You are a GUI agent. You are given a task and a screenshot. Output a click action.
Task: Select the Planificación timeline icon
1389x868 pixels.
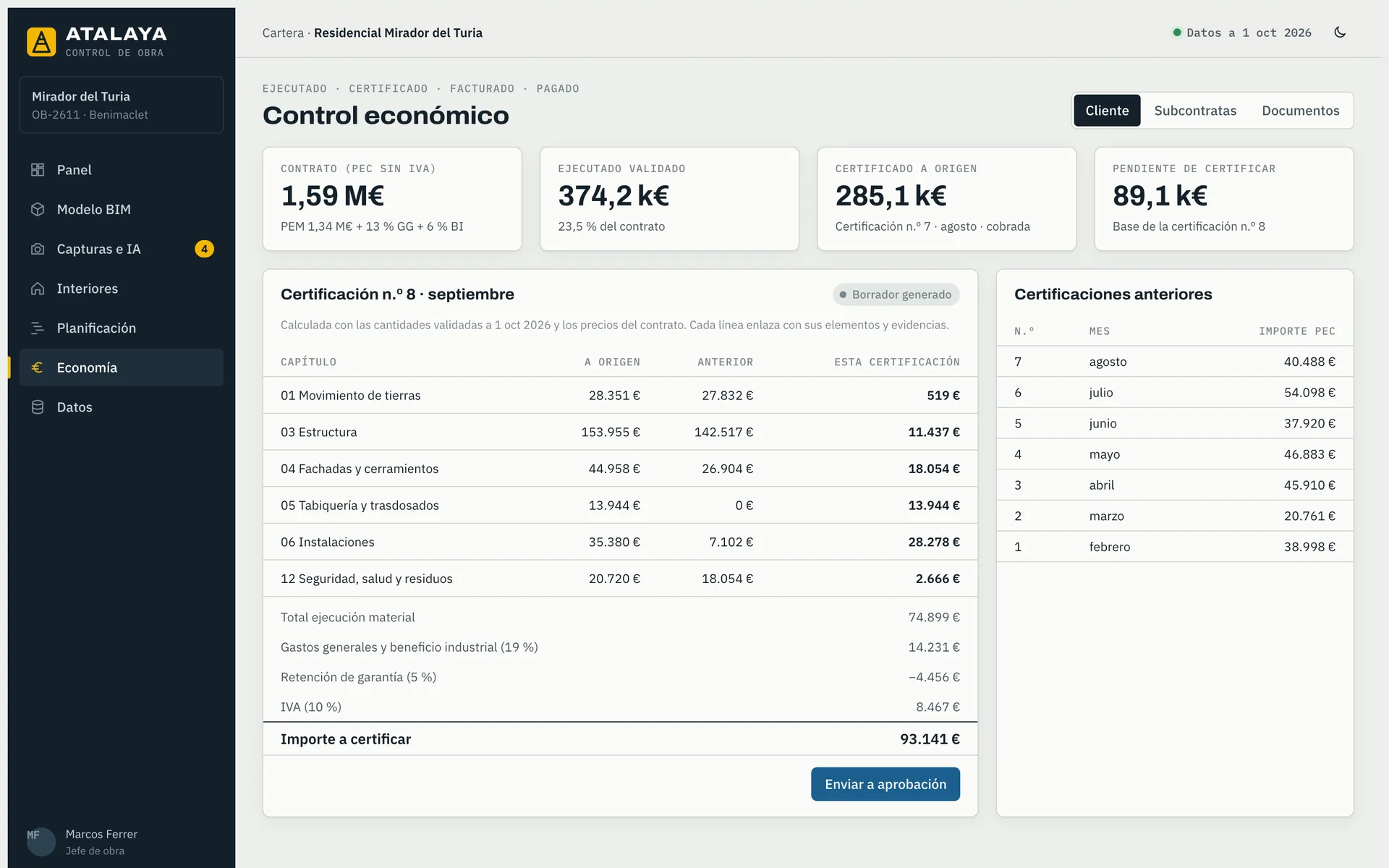[38, 328]
